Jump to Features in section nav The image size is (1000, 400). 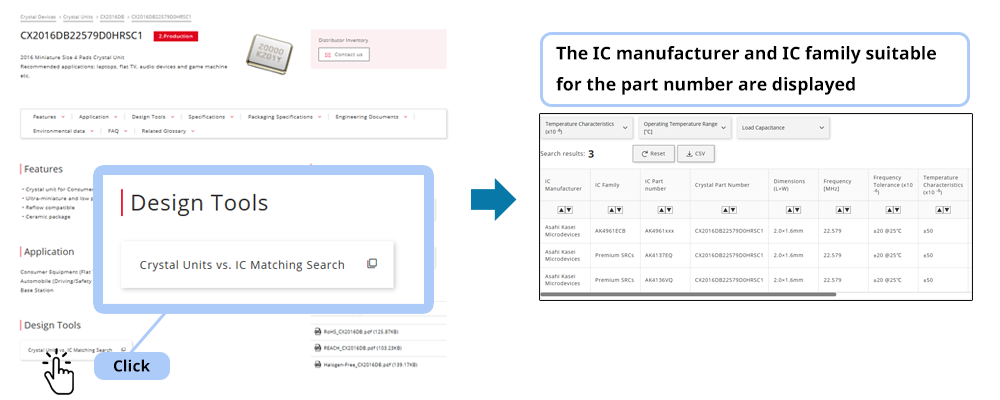tap(48, 117)
